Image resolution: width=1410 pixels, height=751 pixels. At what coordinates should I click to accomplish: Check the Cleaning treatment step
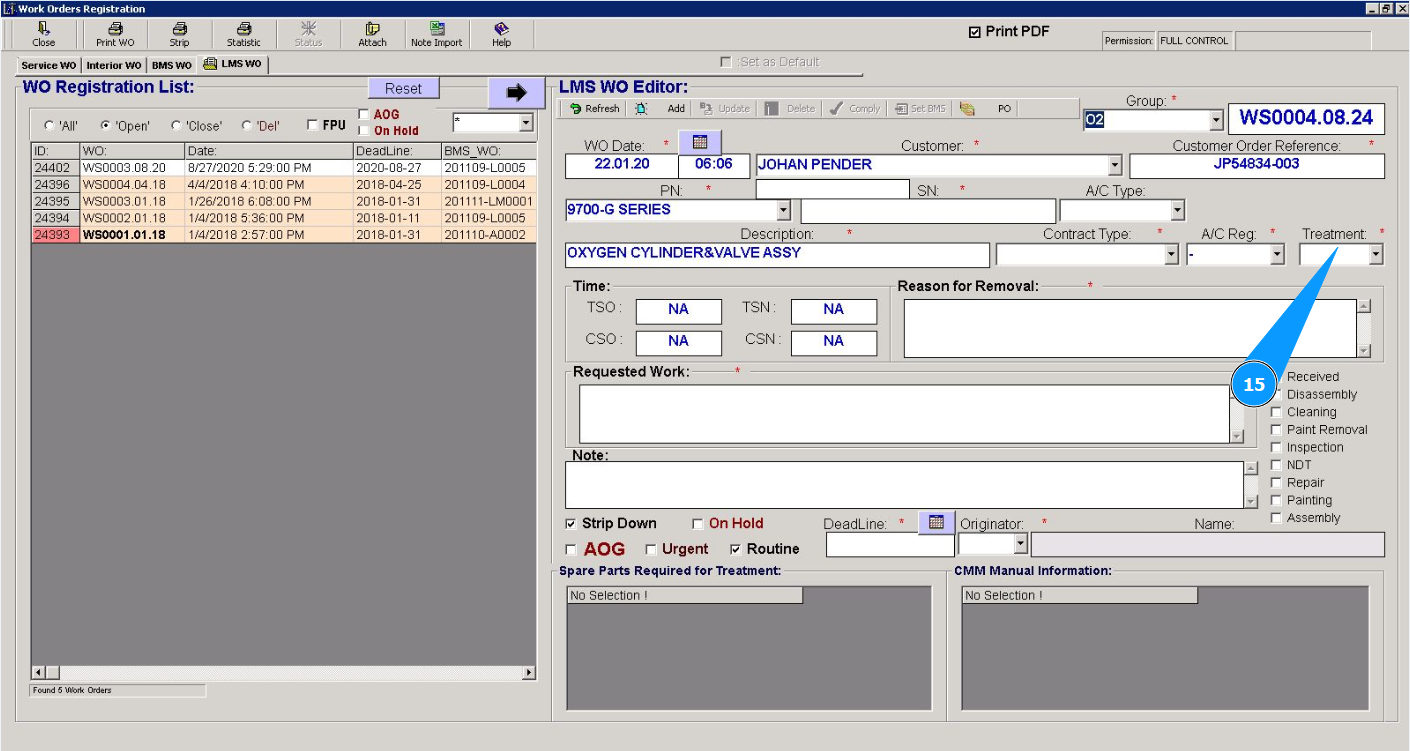1276,412
